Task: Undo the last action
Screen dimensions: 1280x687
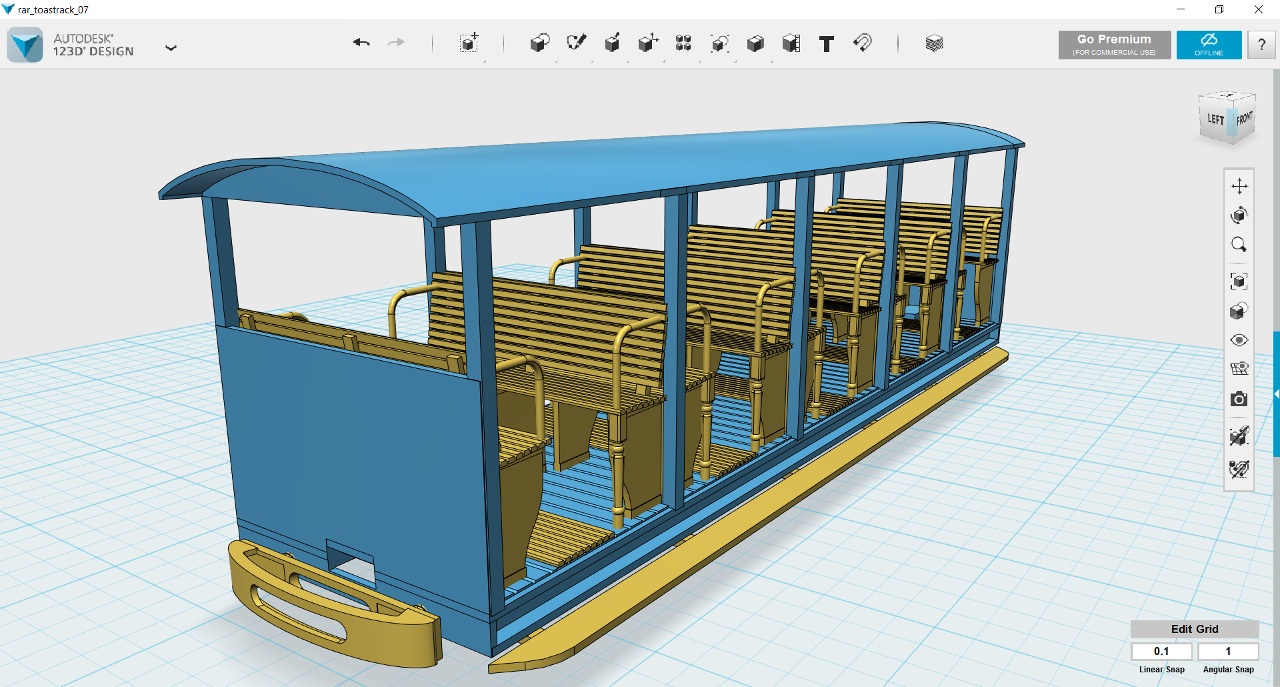Action: tap(361, 43)
